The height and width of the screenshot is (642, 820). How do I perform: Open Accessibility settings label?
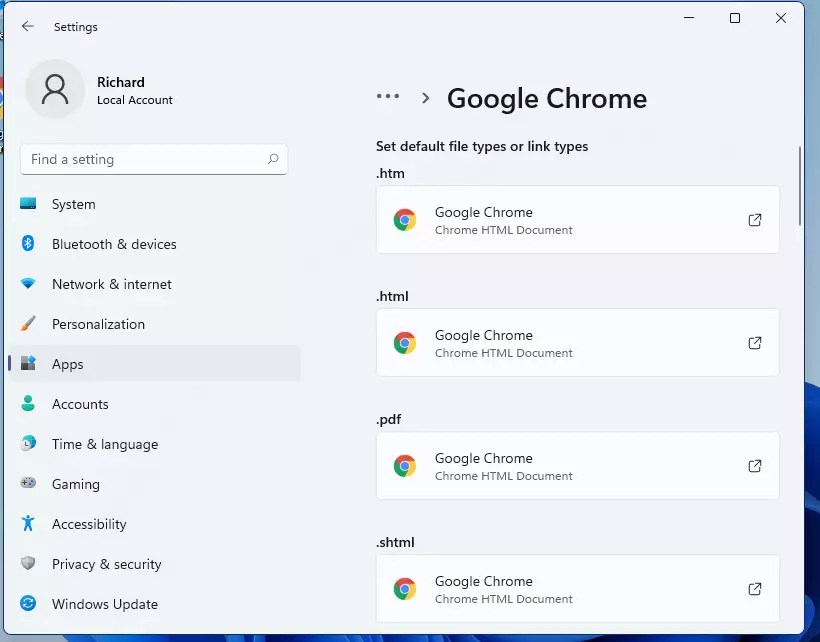89,524
